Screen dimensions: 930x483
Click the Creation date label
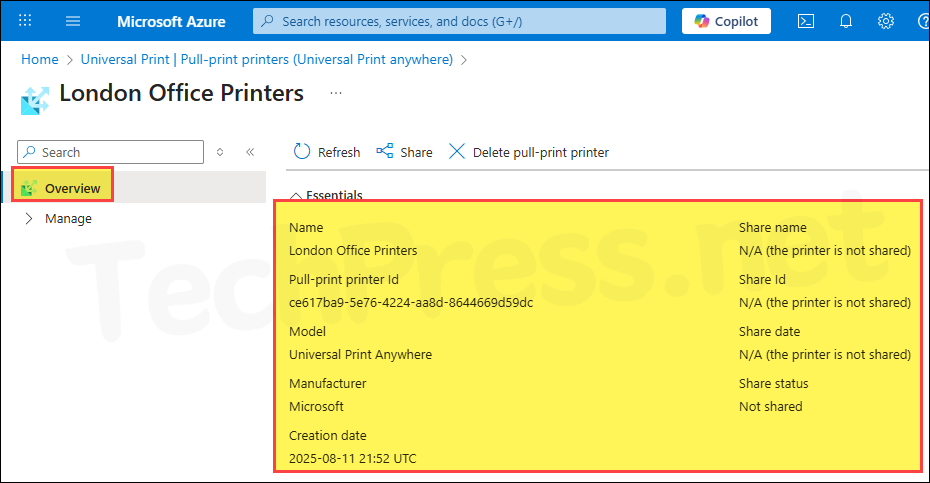click(x=327, y=436)
